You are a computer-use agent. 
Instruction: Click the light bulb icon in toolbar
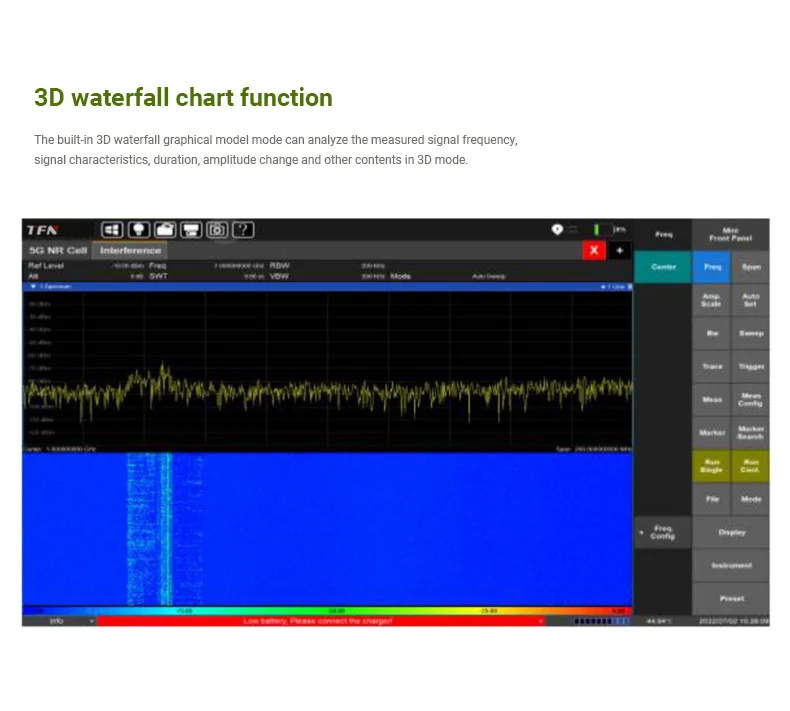139,230
